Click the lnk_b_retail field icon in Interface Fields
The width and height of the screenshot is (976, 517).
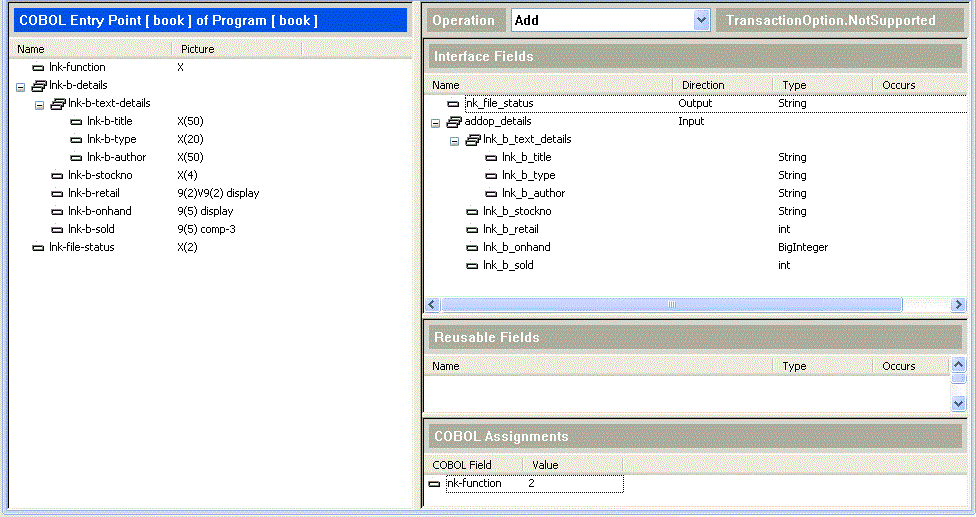pos(472,230)
